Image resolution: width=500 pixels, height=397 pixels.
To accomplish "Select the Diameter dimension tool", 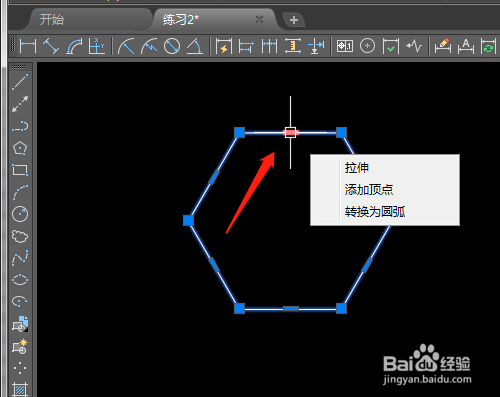I will click(172, 46).
